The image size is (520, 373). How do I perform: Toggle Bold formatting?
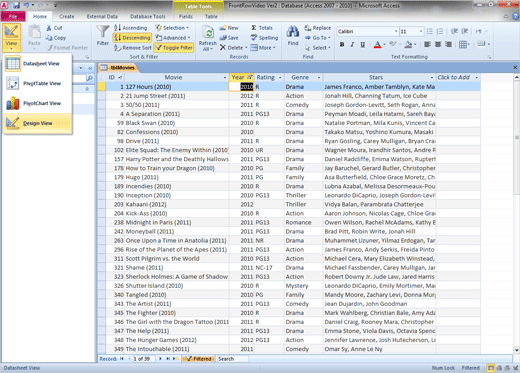coord(342,44)
